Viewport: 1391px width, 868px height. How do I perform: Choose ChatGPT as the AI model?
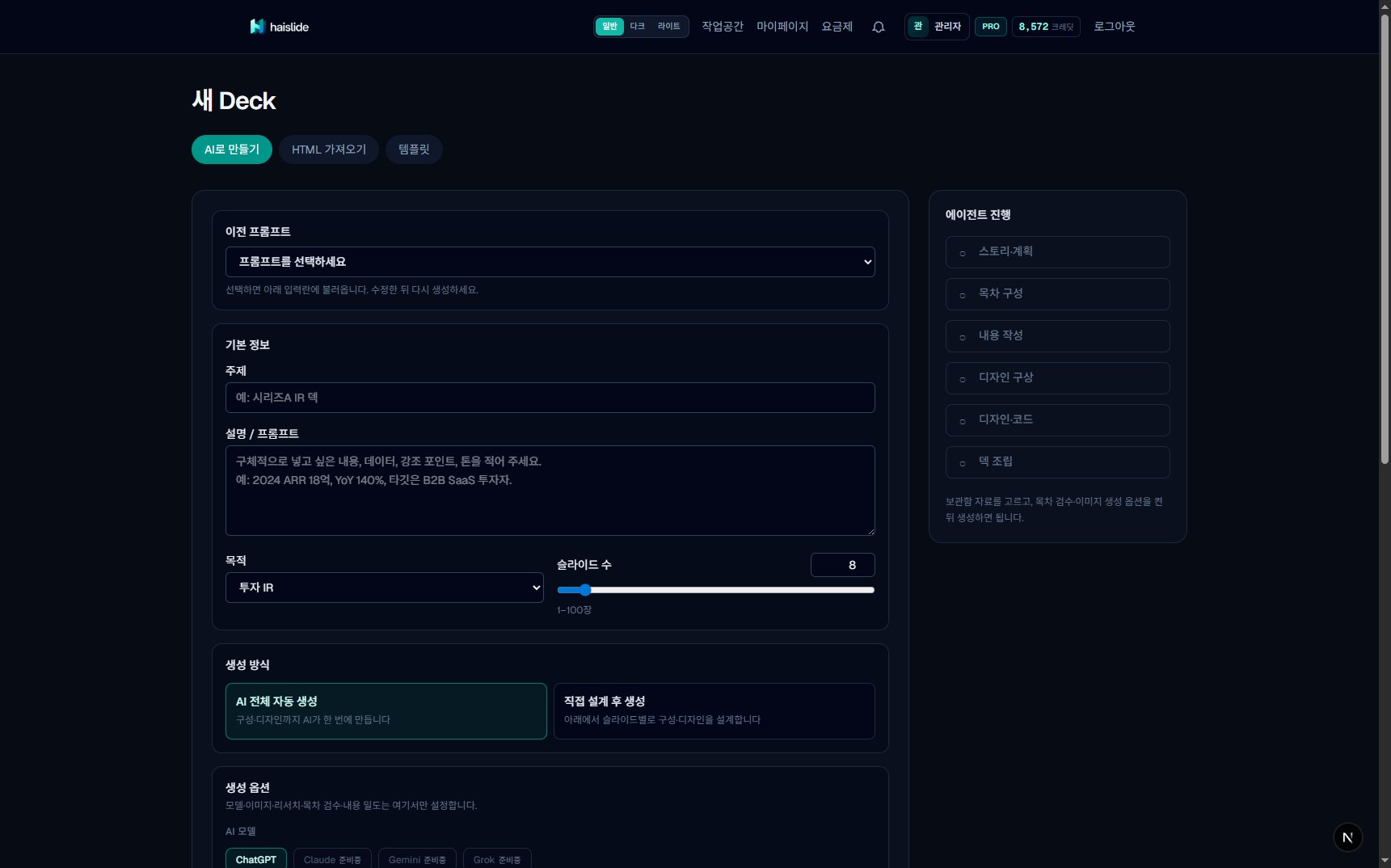256,859
